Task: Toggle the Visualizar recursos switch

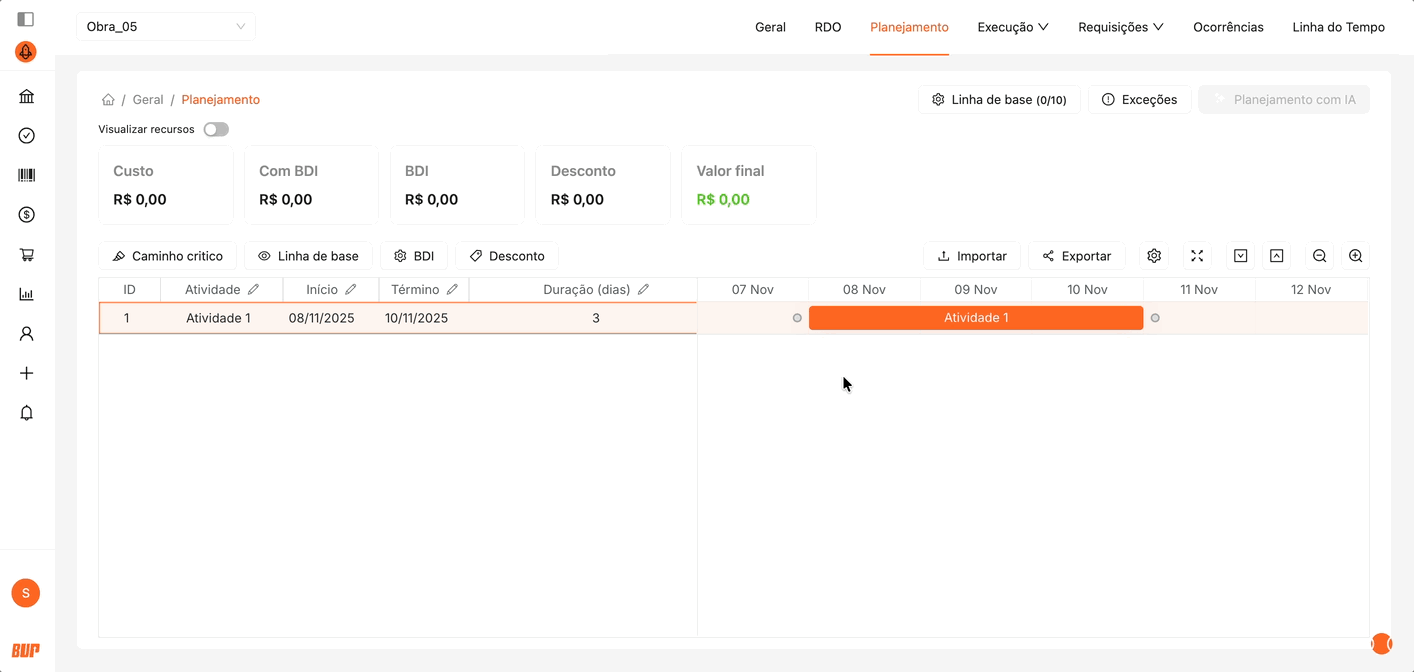Action: 216,129
